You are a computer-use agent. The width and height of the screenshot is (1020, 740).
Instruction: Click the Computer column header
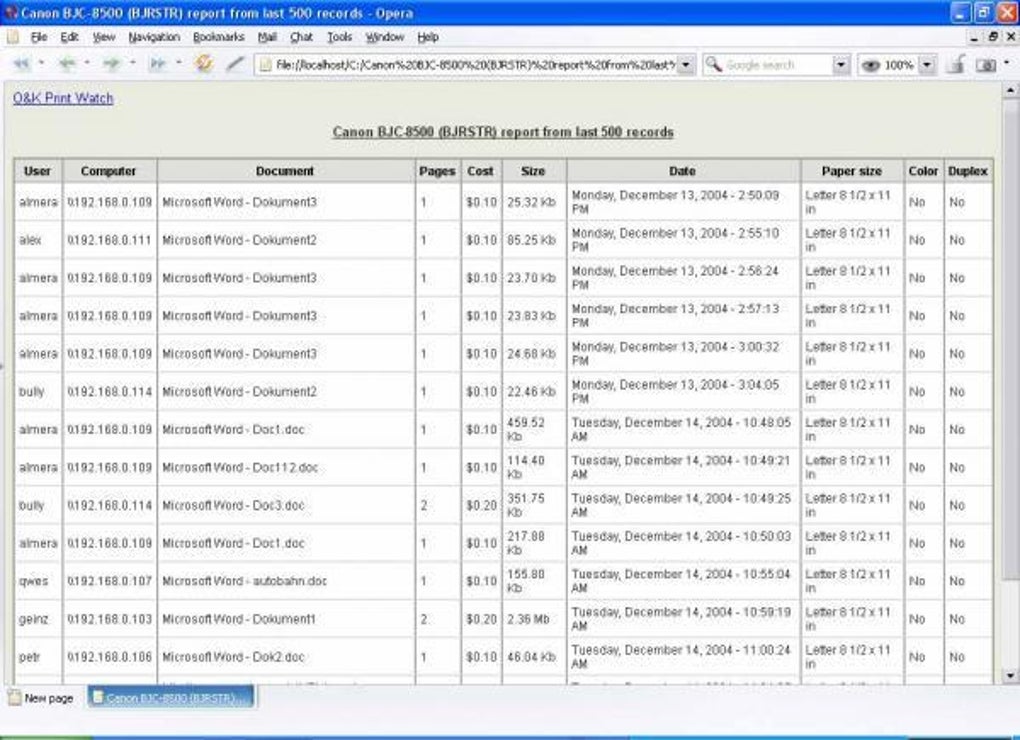[108, 171]
